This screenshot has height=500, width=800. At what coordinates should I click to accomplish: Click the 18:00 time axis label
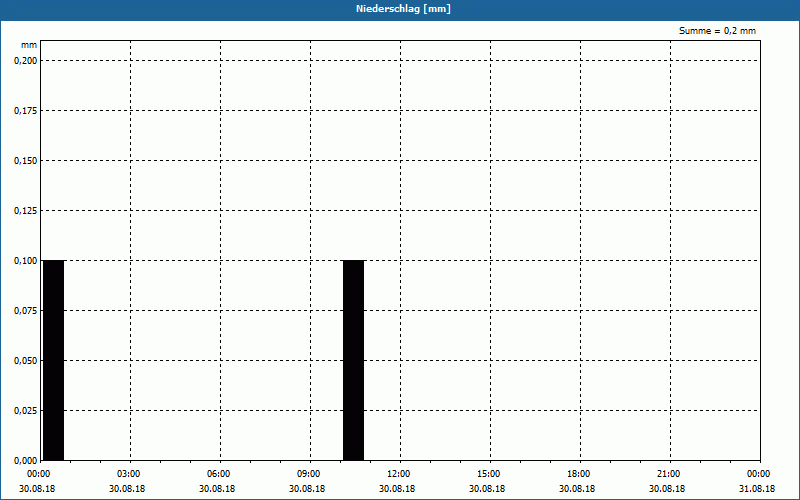(x=579, y=474)
